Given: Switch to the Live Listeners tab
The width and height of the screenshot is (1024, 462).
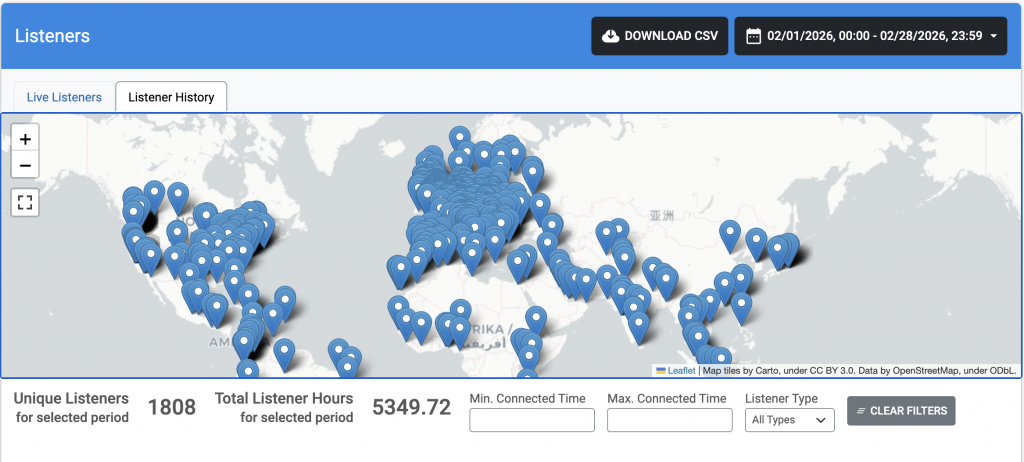Looking at the screenshot, I should click(64, 97).
